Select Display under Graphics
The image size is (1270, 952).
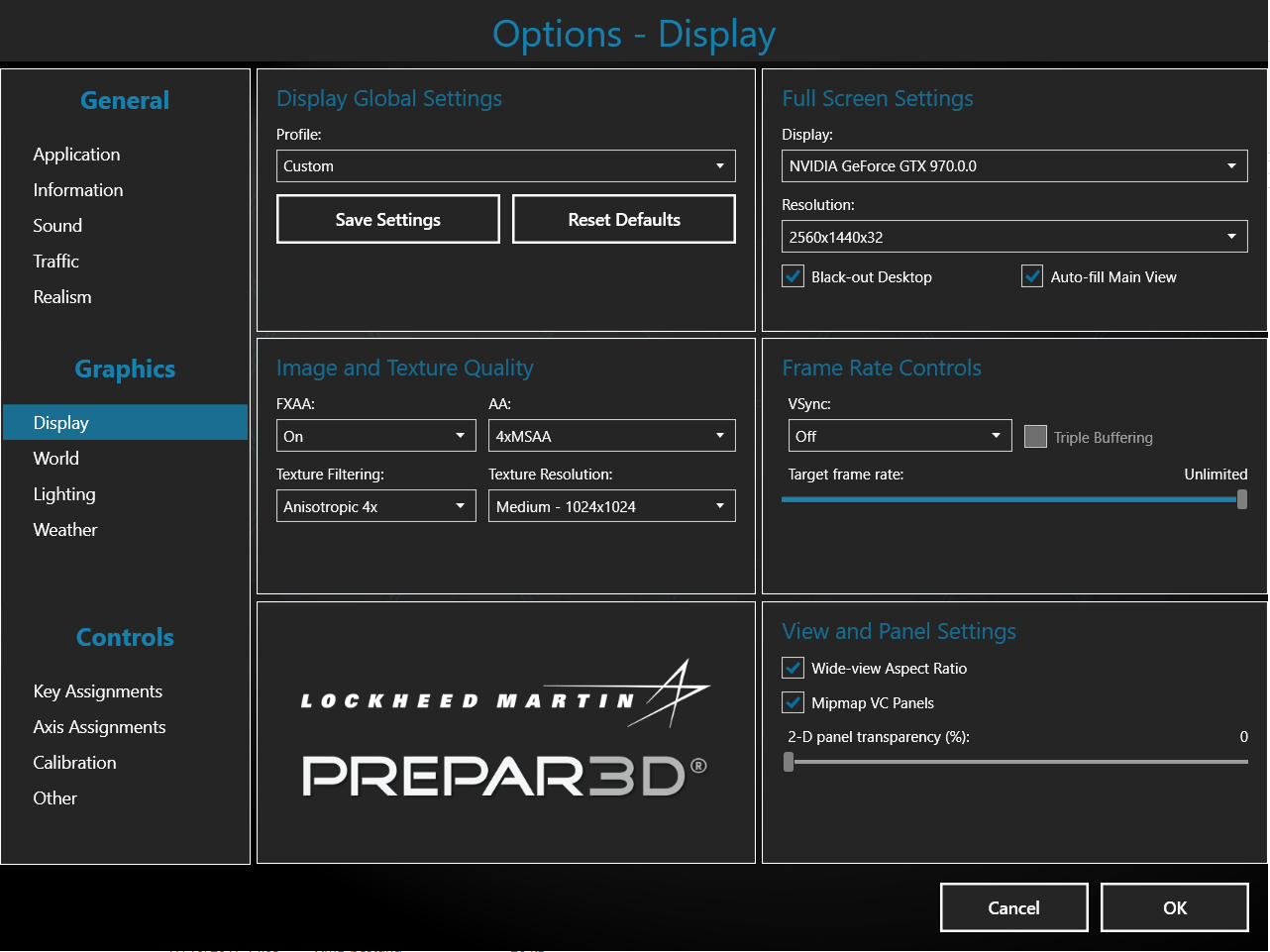tap(125, 422)
